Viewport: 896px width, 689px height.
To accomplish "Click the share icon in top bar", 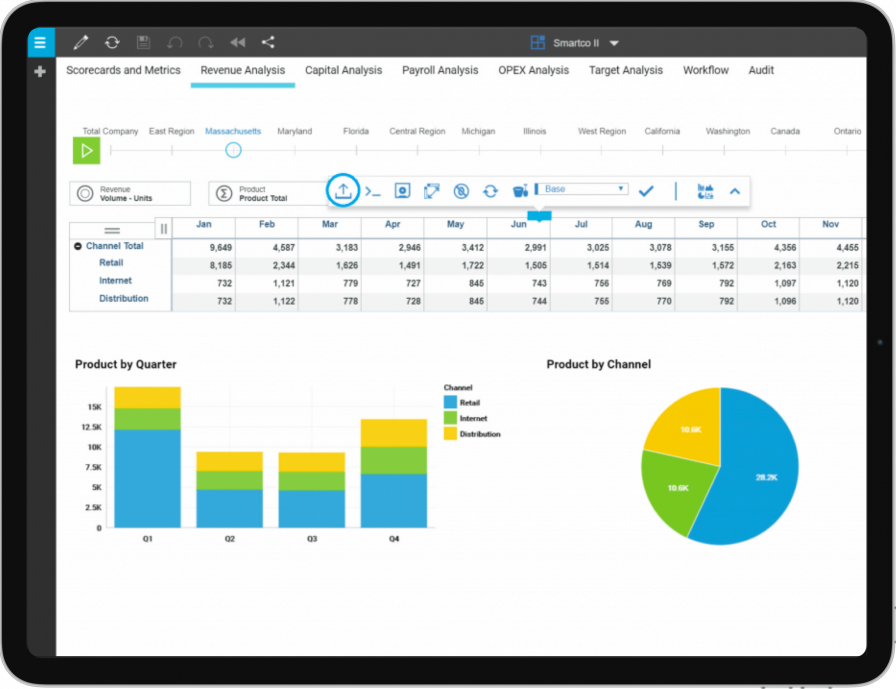I will (268, 42).
